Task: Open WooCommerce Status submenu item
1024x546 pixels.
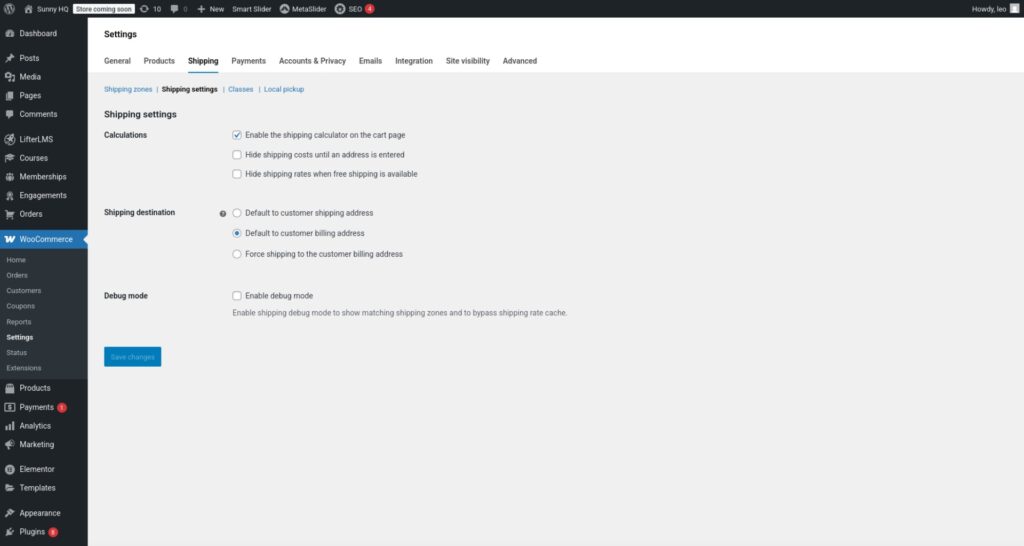Action: click(x=17, y=353)
